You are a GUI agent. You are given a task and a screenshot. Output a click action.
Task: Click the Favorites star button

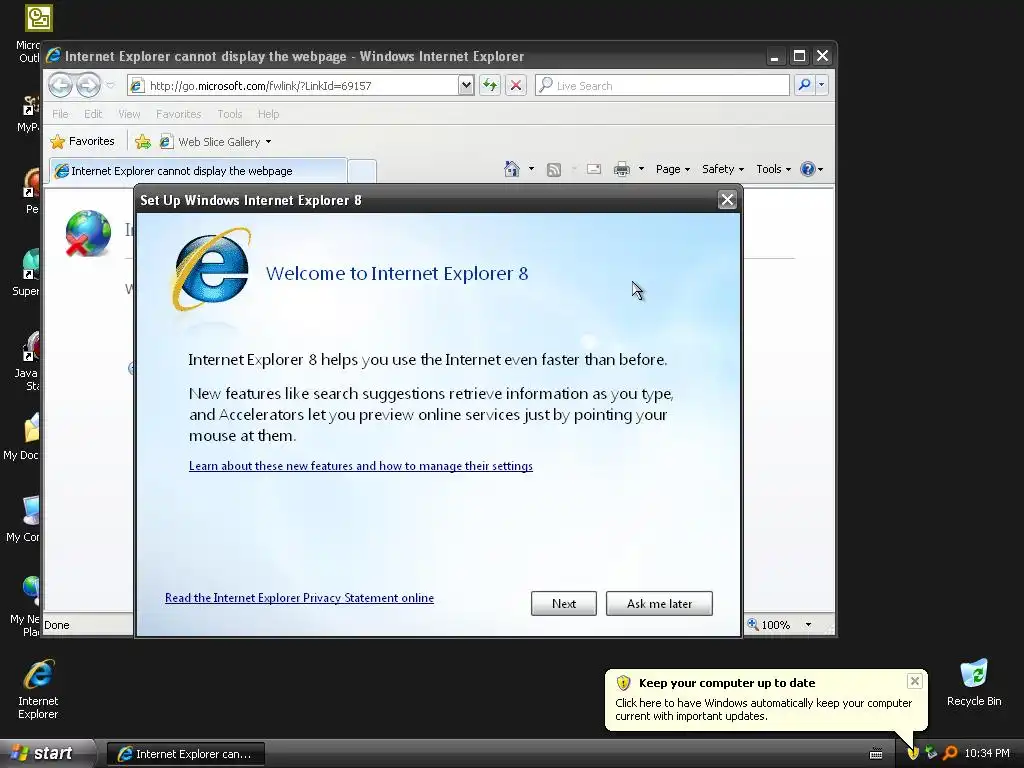[82, 141]
